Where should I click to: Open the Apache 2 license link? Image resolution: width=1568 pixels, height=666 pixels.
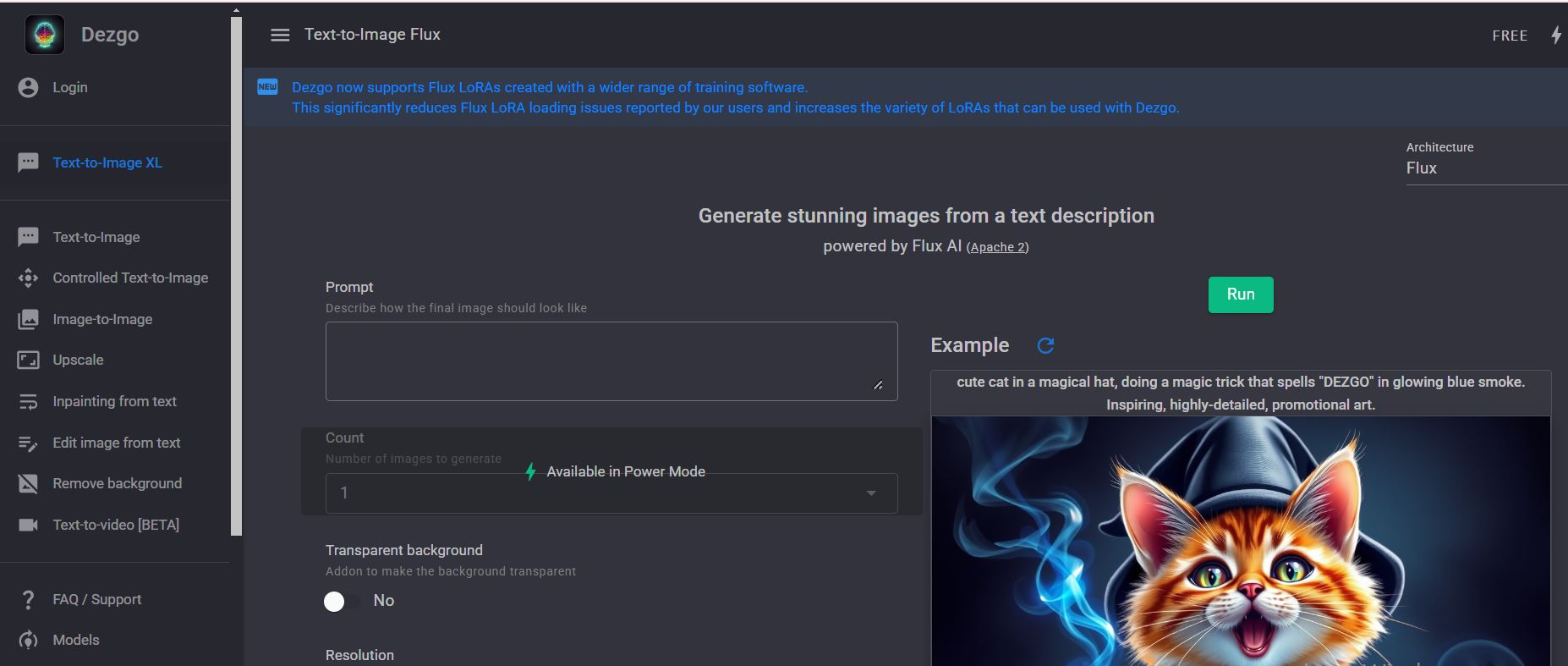[x=997, y=247]
